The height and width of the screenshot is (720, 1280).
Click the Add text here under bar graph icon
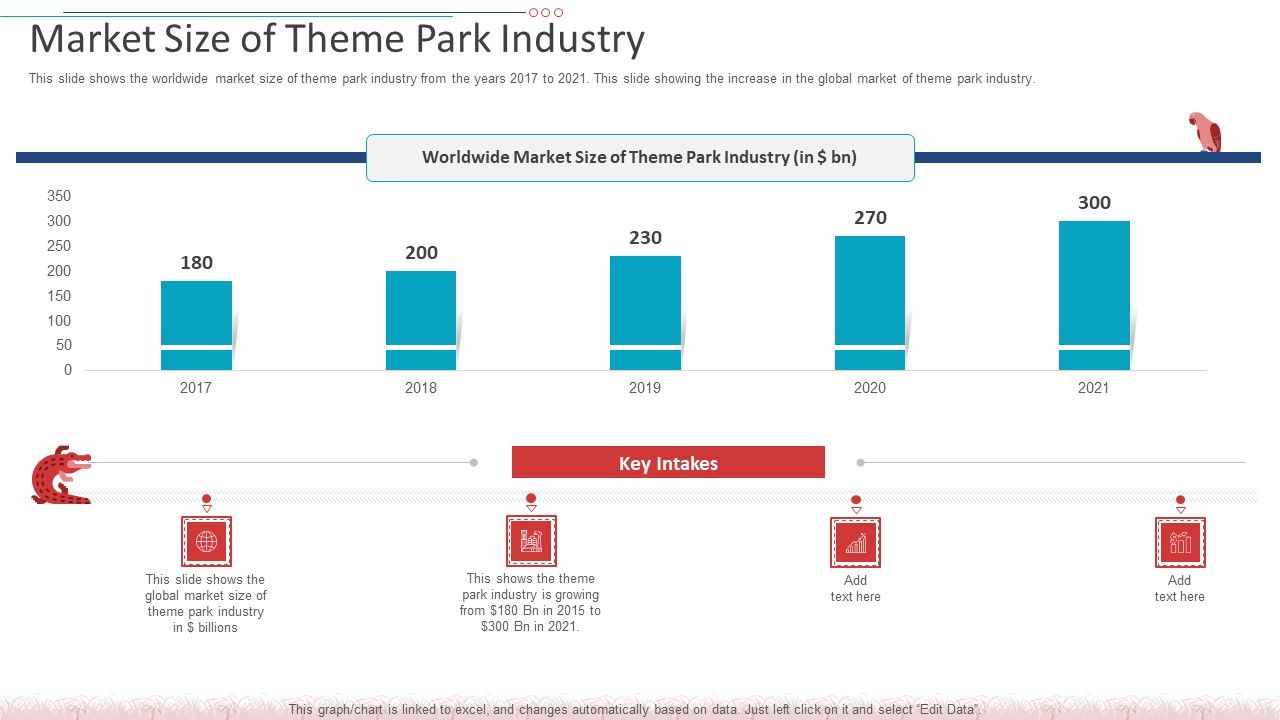(1180, 588)
